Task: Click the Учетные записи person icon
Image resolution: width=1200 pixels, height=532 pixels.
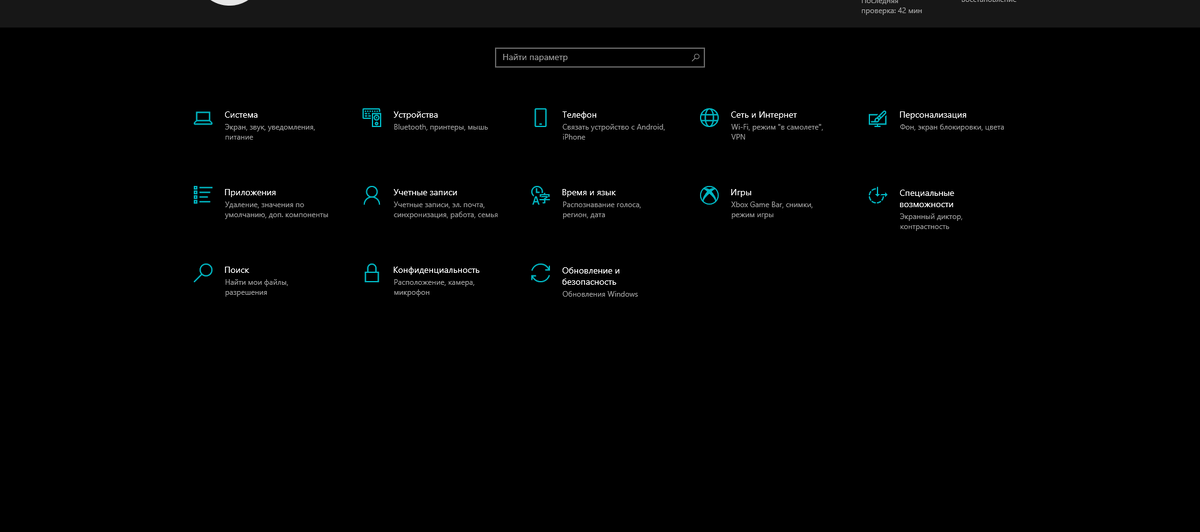Action: pos(372,195)
